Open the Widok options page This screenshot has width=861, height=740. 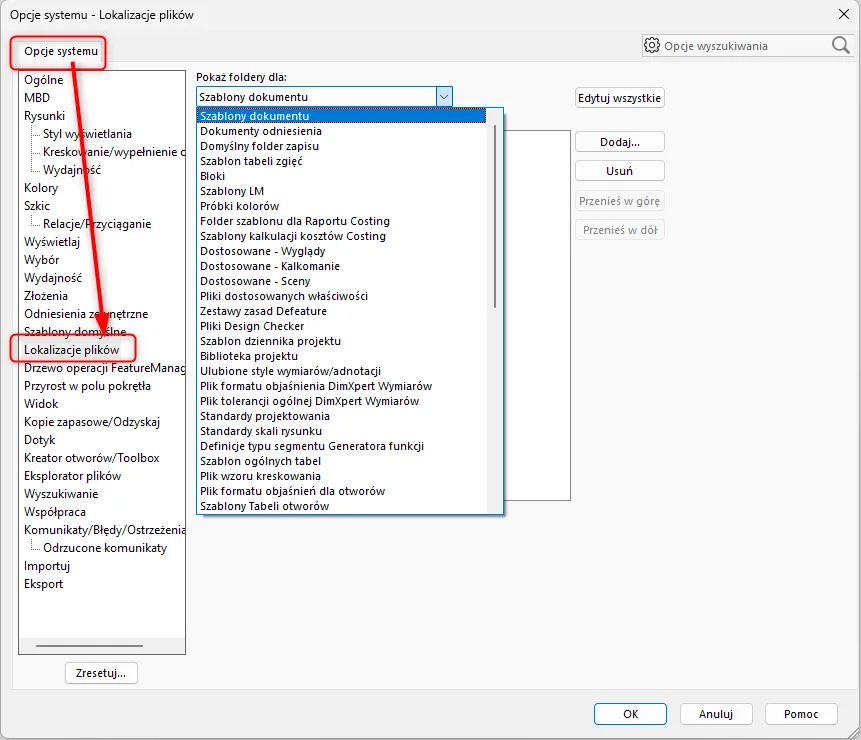(41, 404)
